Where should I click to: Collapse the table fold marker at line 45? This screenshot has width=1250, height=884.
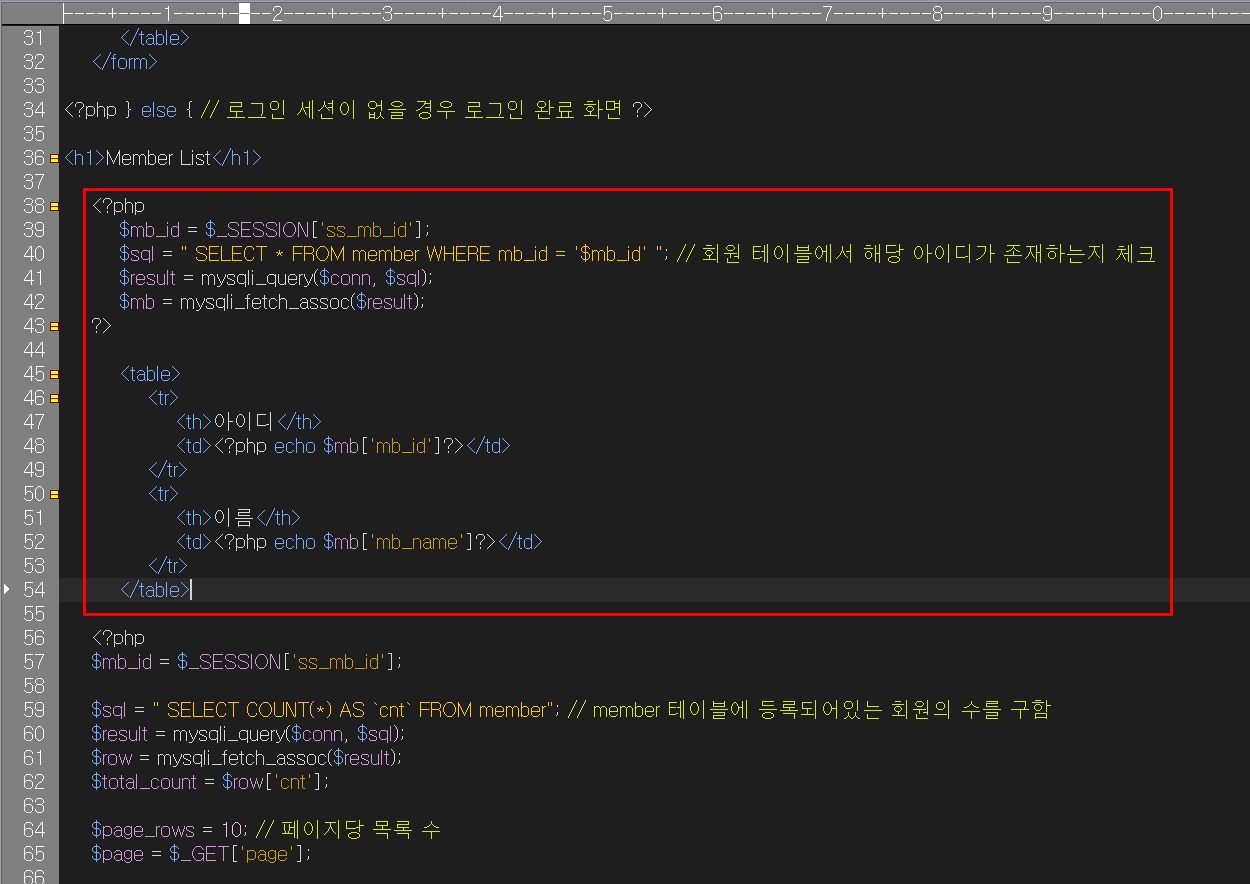(x=54, y=374)
